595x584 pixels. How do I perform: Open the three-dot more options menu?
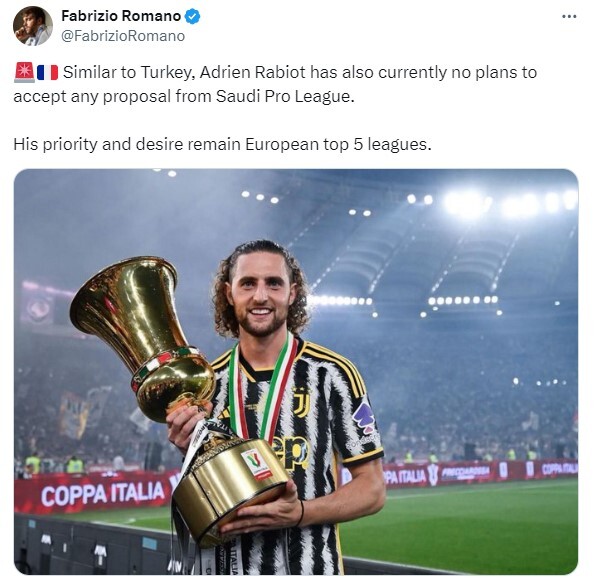569,16
